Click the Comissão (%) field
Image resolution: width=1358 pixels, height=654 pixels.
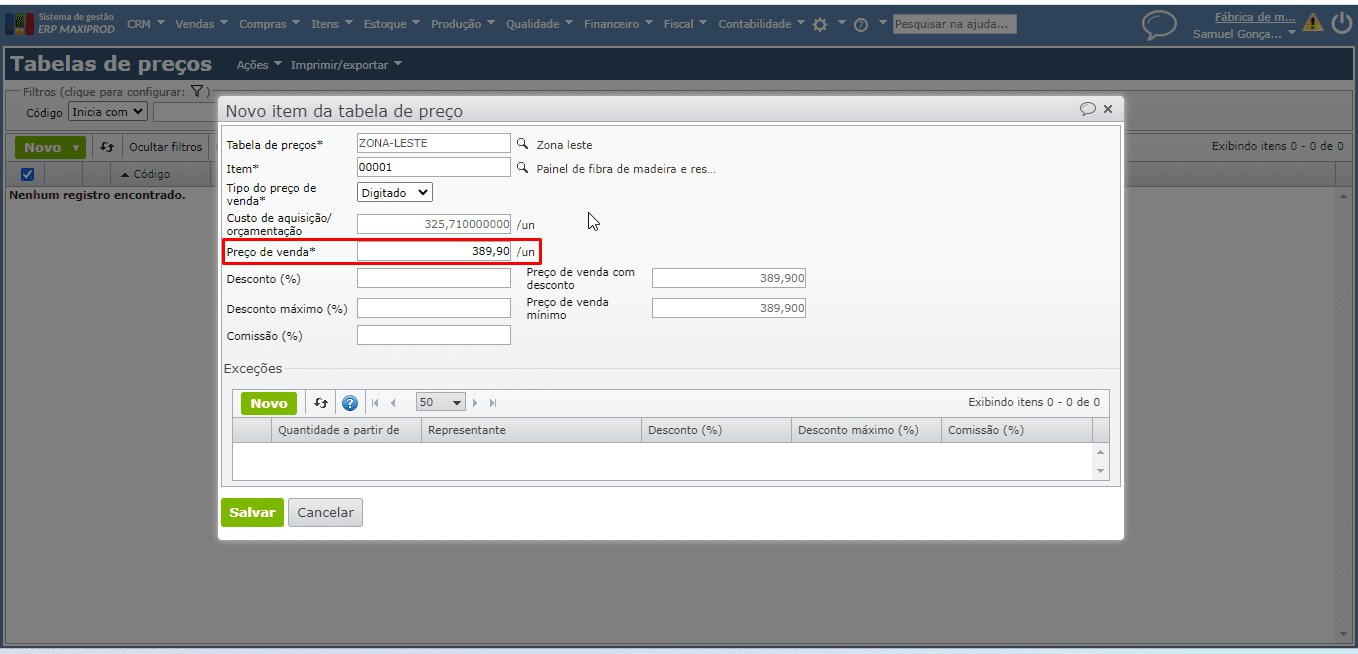[x=434, y=335]
